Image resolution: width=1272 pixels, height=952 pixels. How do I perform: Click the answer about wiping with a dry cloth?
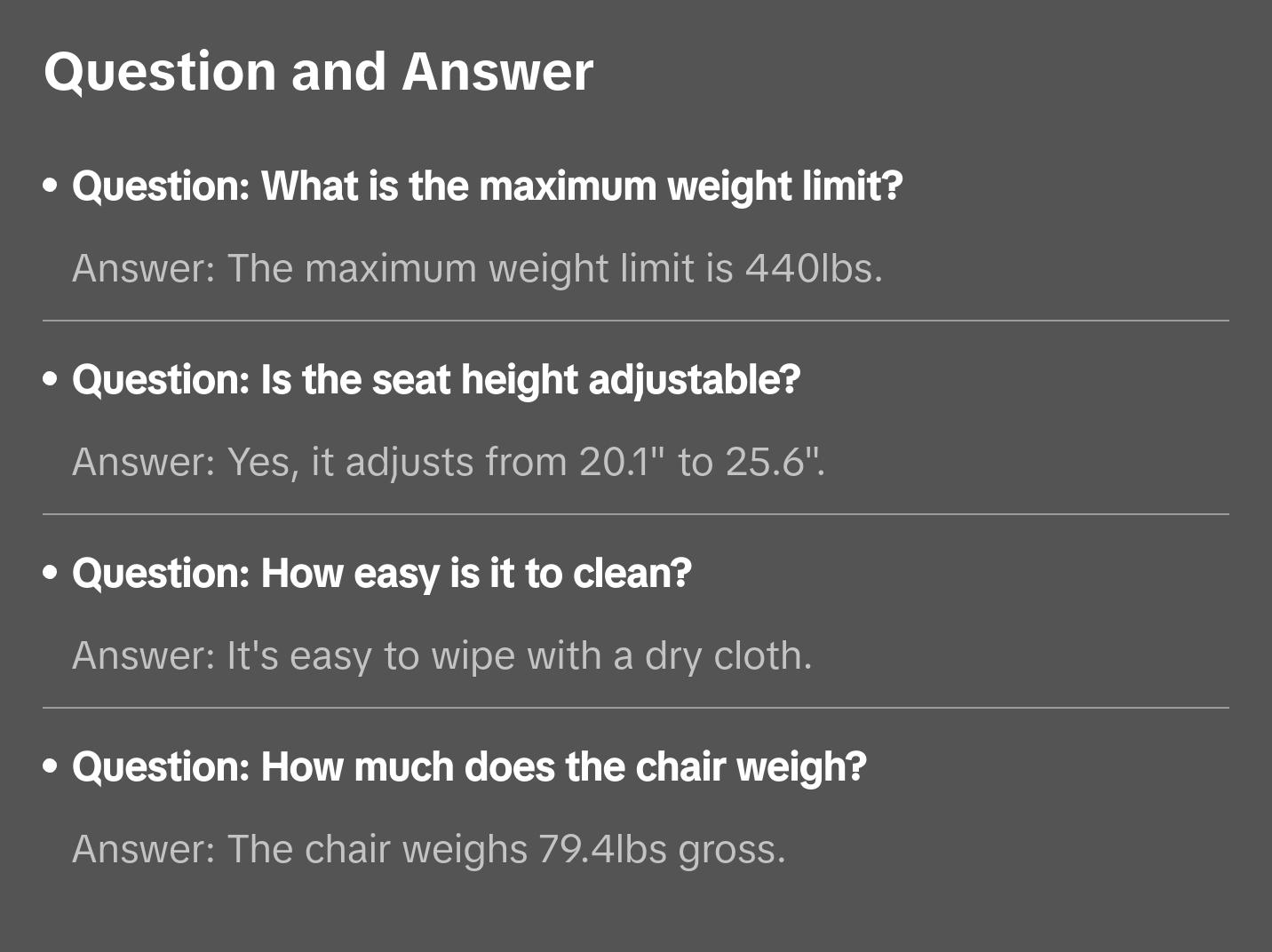441,655
